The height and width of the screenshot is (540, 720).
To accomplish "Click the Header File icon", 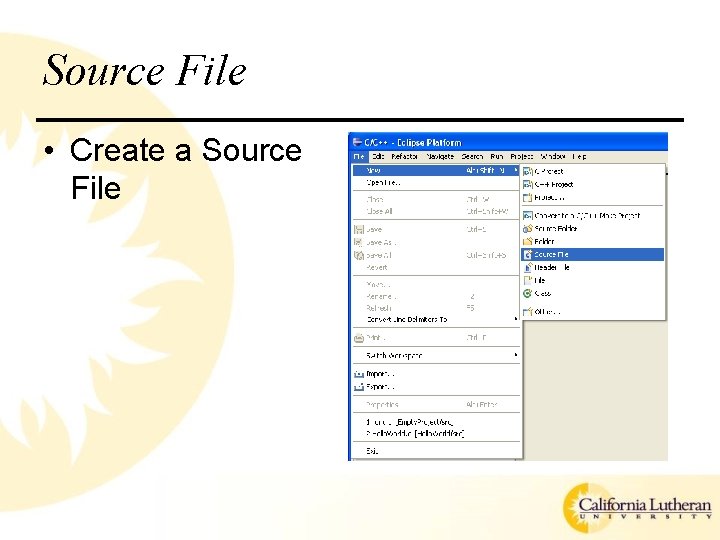I will click(528, 267).
